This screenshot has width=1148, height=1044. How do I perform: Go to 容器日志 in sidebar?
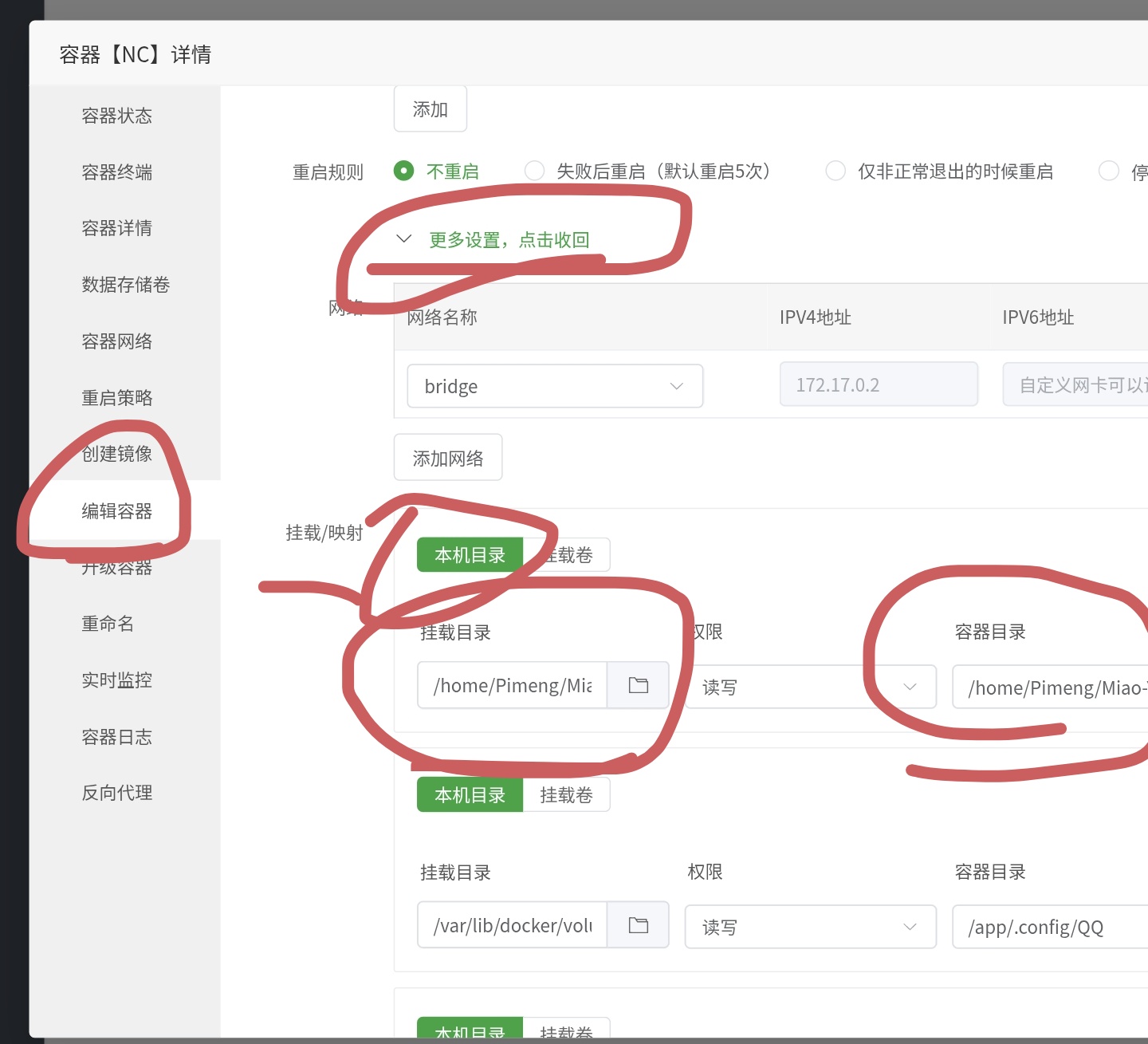pos(117,737)
